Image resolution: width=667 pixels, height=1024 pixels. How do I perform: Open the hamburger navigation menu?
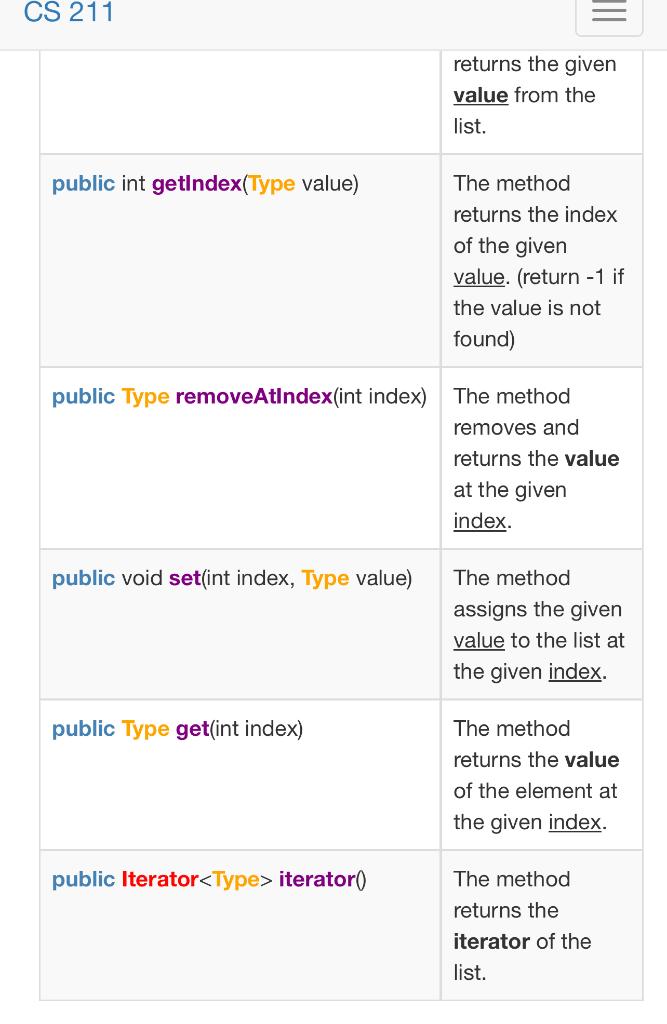coord(608,15)
